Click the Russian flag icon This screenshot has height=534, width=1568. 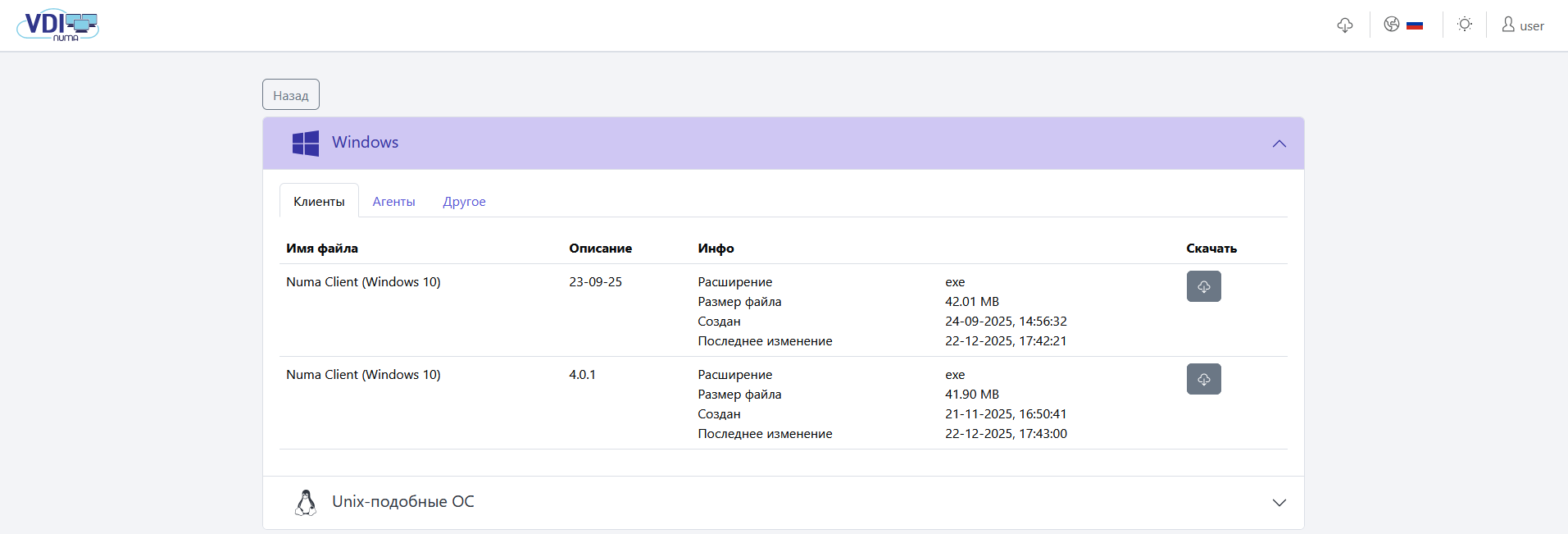pyautogui.click(x=1415, y=25)
